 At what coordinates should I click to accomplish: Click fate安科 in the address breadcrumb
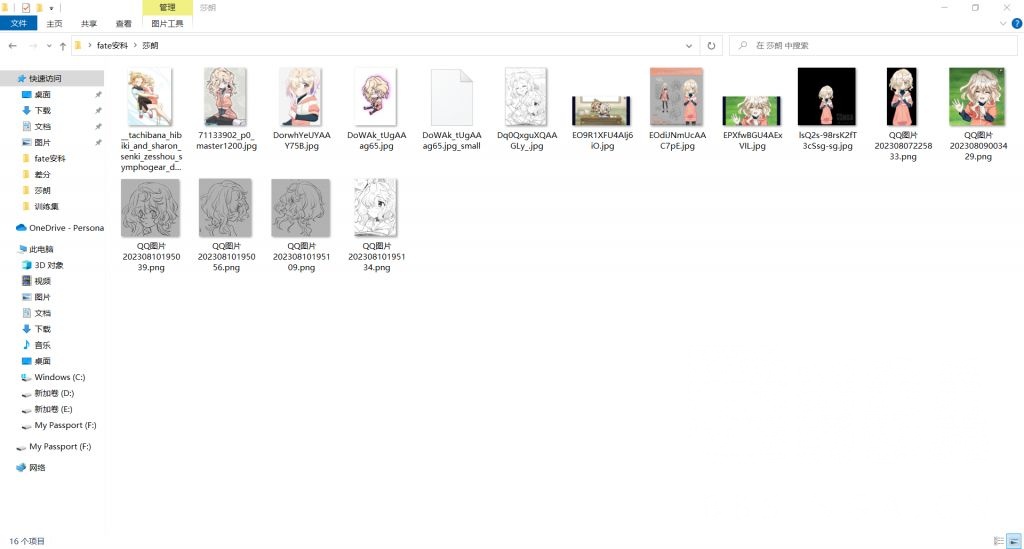pyautogui.click(x=112, y=46)
